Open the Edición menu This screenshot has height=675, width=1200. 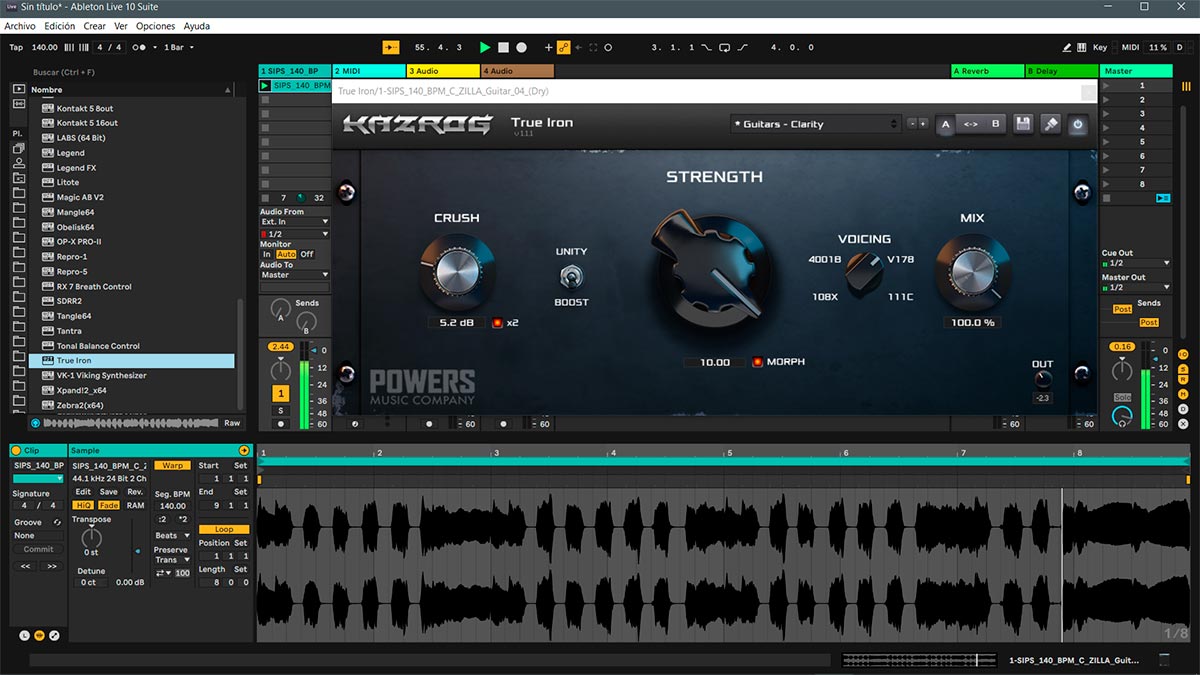coord(60,26)
